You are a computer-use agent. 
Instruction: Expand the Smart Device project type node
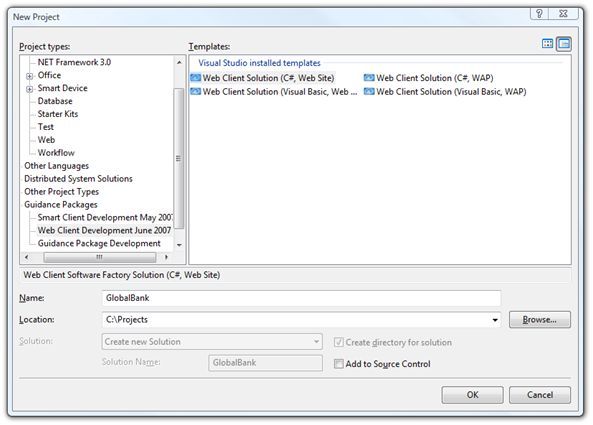(29, 89)
